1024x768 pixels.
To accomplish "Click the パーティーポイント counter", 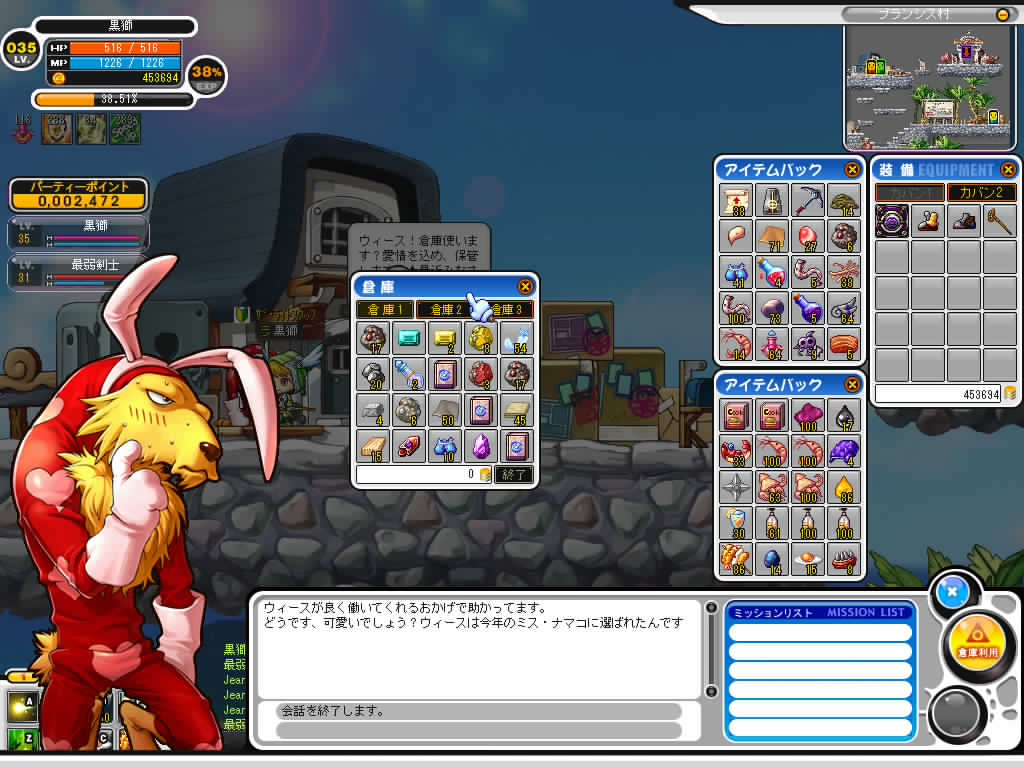I will pos(78,195).
